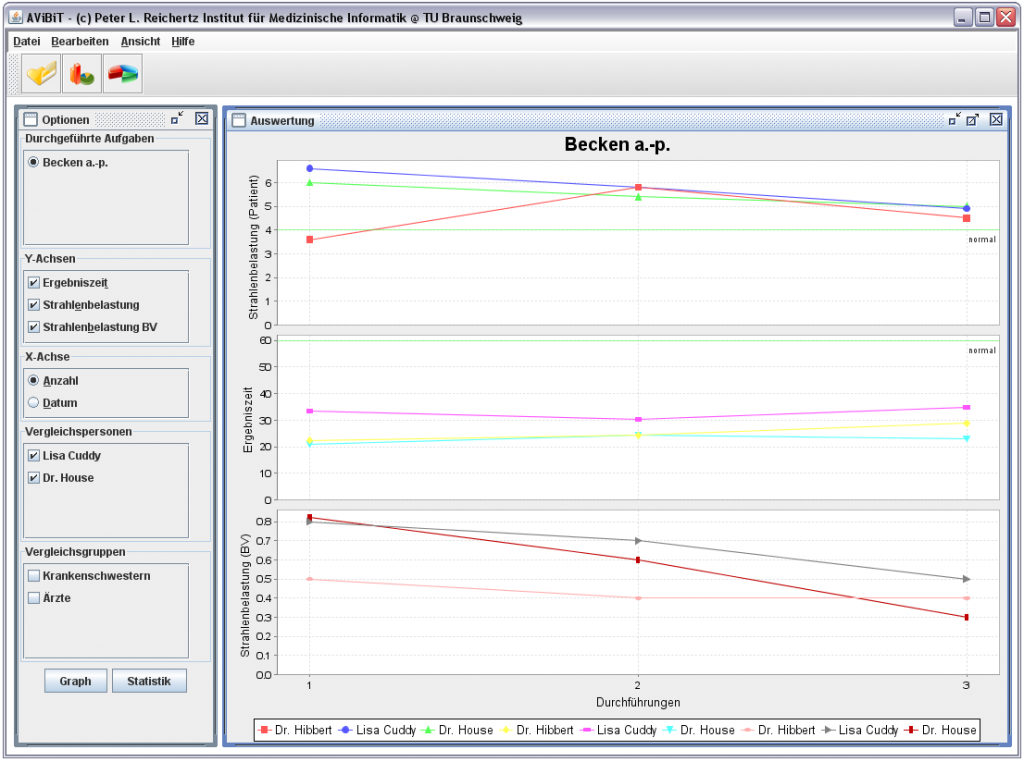Viewport: 1024px width, 762px height.
Task: Click the open folder toolbar icon
Action: coord(41,74)
